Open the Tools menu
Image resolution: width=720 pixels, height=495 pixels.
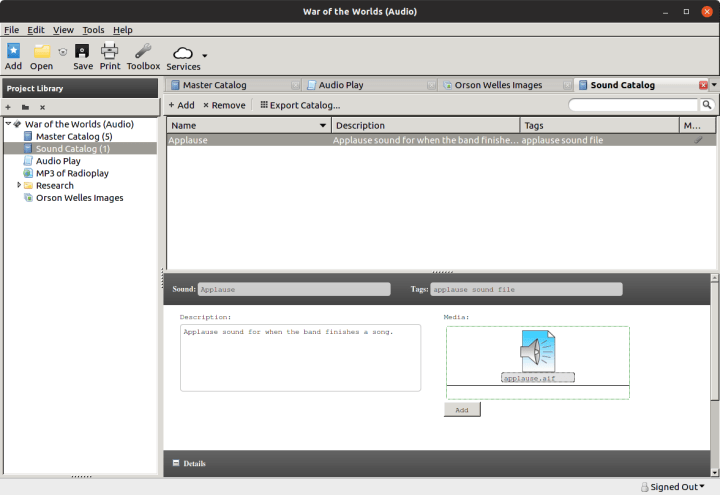point(93,30)
